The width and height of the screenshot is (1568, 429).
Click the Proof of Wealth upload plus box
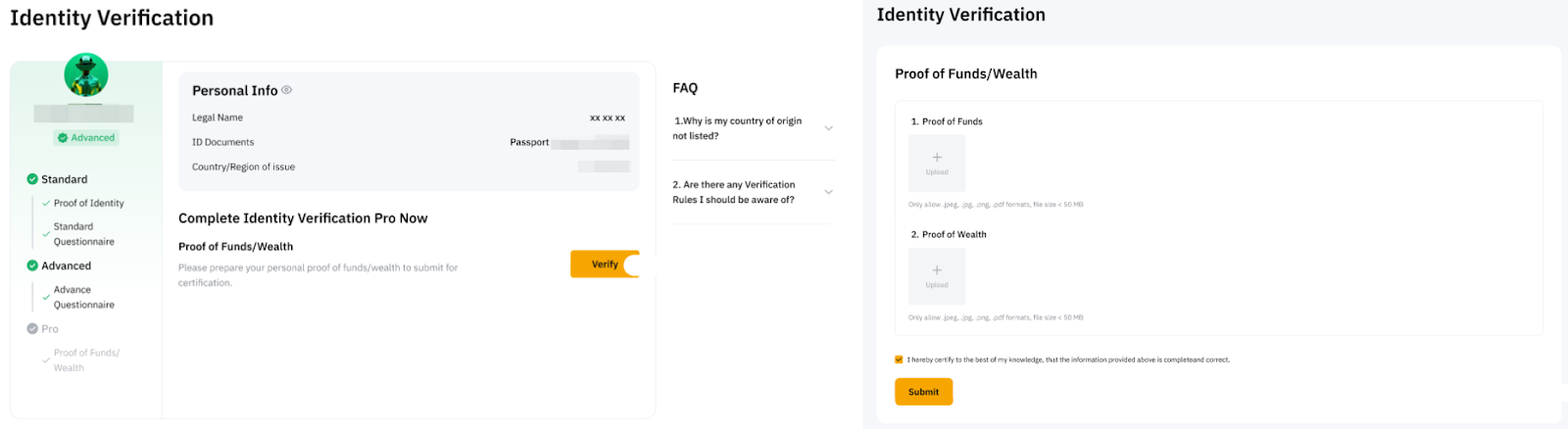tap(937, 275)
